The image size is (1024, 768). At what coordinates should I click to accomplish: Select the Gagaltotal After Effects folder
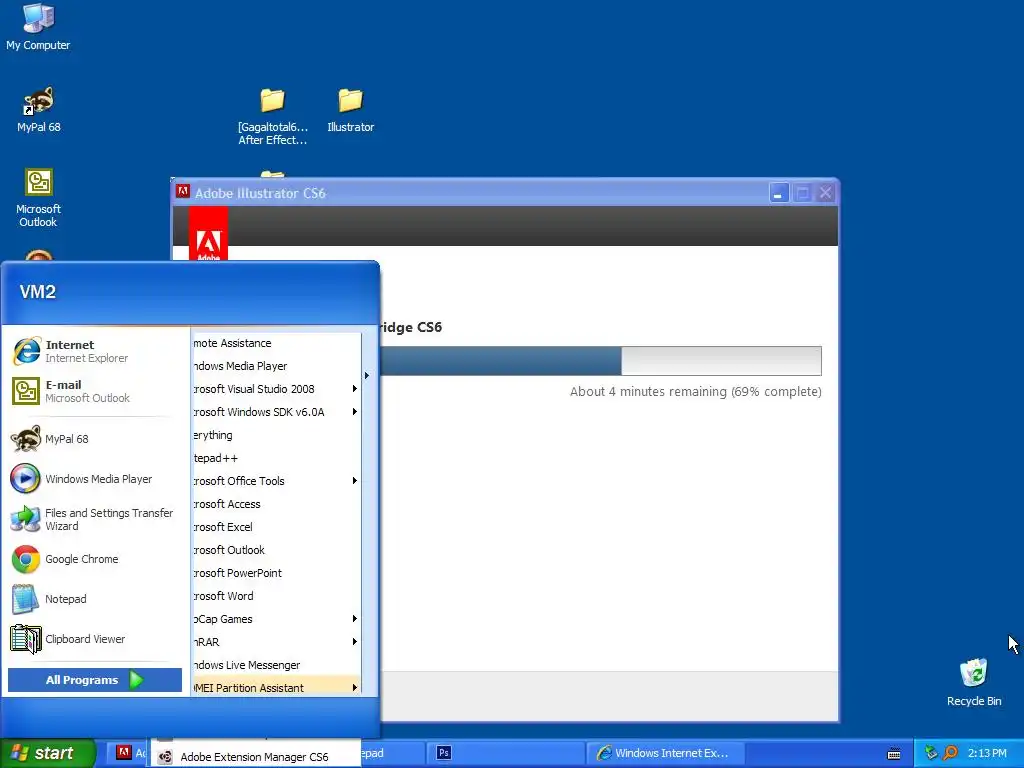(272, 116)
